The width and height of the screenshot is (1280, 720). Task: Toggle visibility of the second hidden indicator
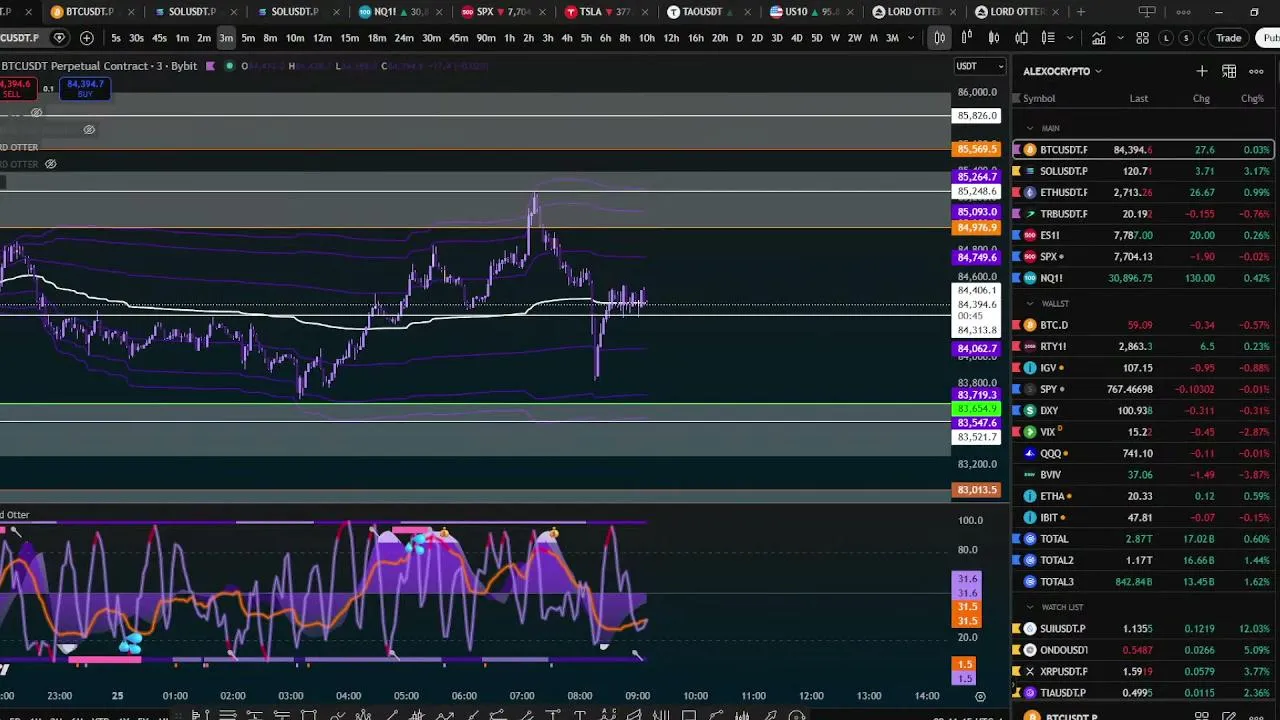(x=89, y=130)
